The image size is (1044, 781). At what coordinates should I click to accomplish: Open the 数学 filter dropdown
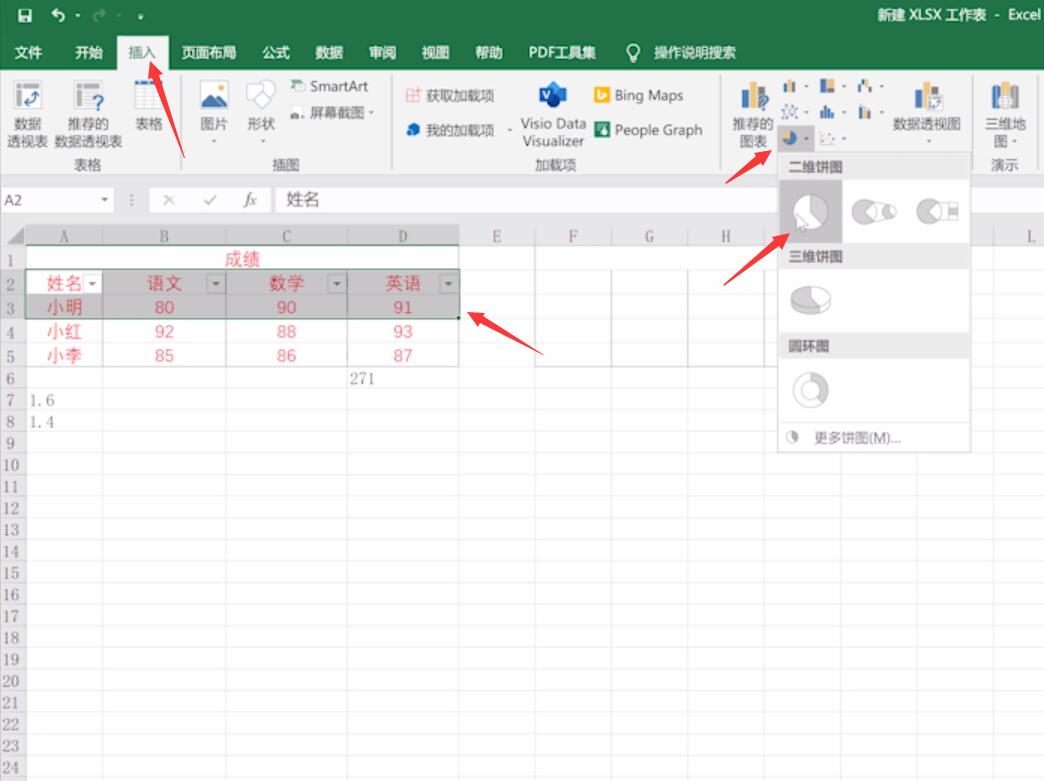click(x=336, y=284)
